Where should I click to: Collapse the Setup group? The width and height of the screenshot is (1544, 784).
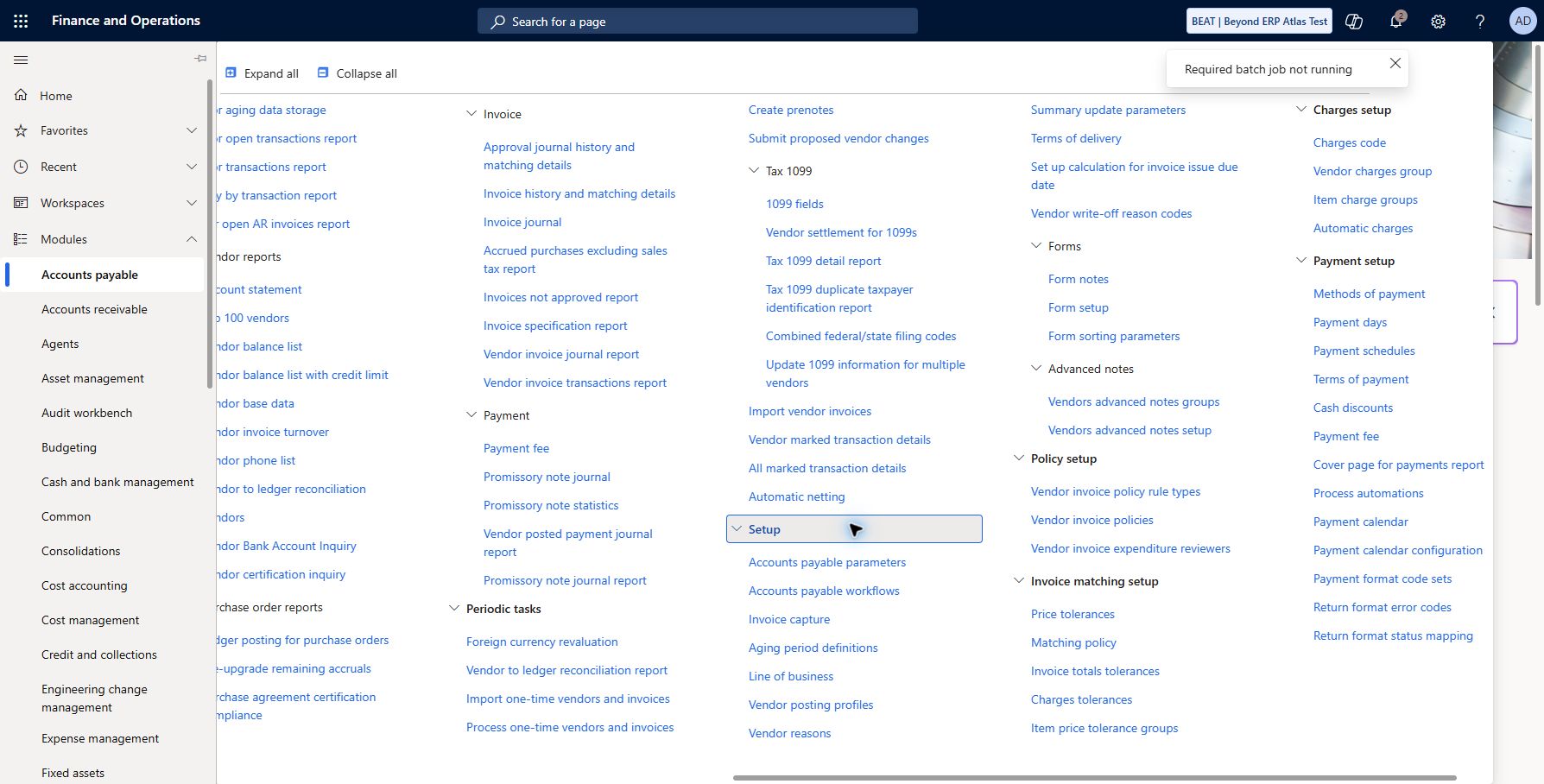point(737,529)
